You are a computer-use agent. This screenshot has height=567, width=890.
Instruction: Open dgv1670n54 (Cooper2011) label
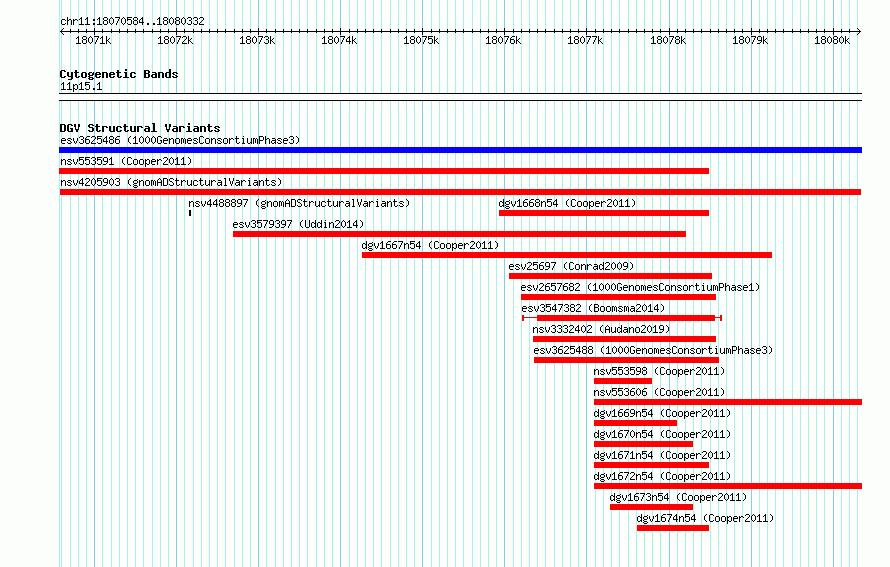tap(662, 434)
